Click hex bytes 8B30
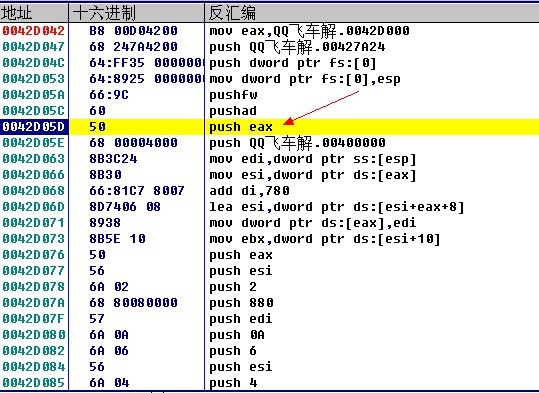Viewport: 539px width, 393px height. (x=105, y=175)
